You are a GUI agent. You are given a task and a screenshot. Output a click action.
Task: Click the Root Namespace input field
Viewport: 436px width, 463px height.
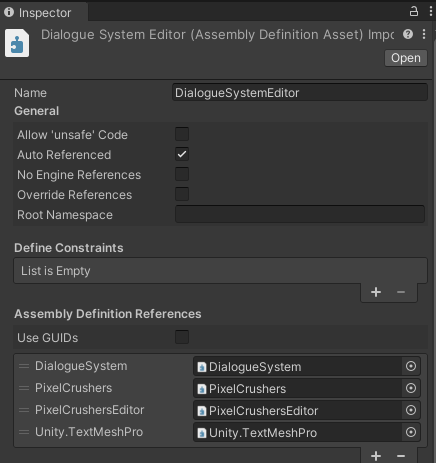[300, 214]
